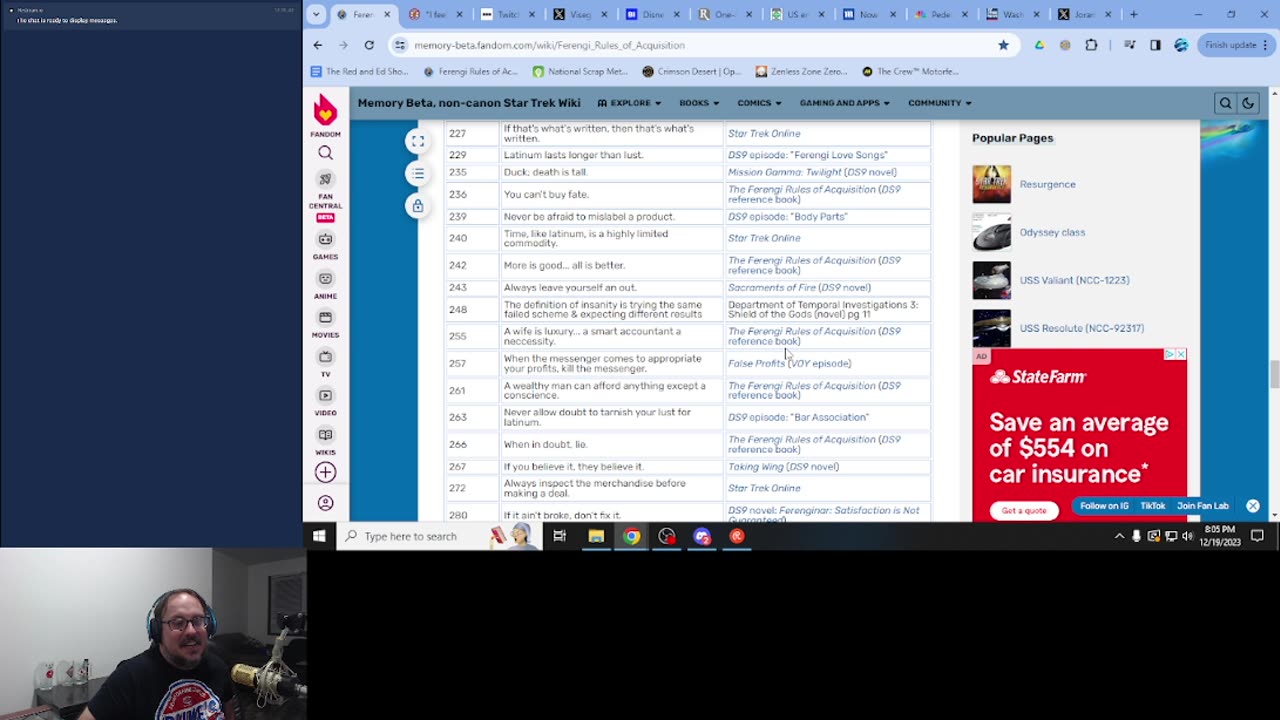Search the wiki using header magnifier
The height and width of the screenshot is (720, 1280).
pyautogui.click(x=1225, y=103)
